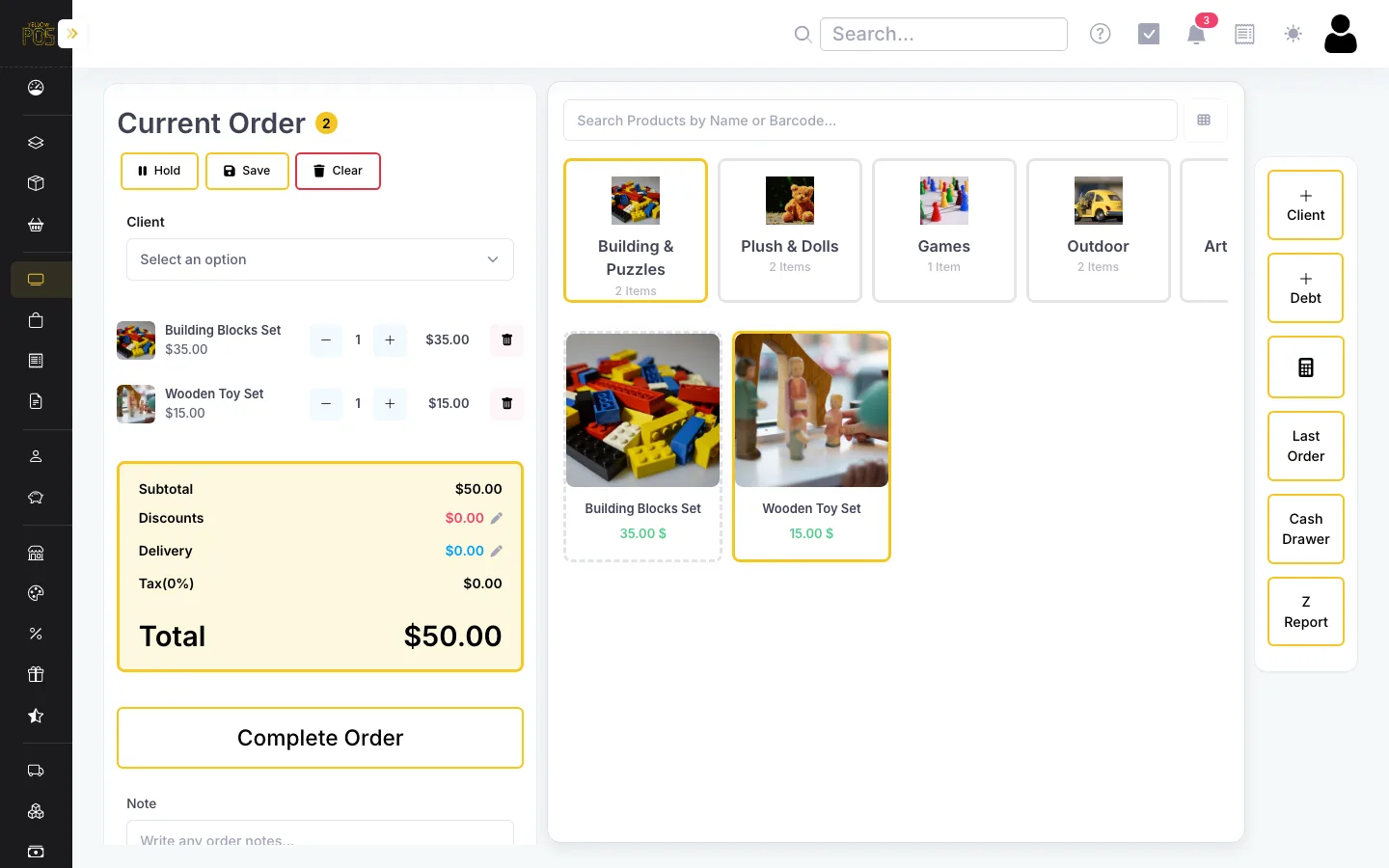Toggle the light/dark theme sun icon
Viewport: 1389px width, 868px height.
coord(1294,34)
